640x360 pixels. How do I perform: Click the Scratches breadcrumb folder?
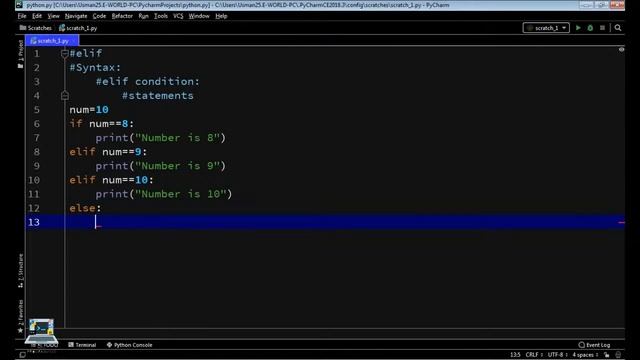point(36,28)
